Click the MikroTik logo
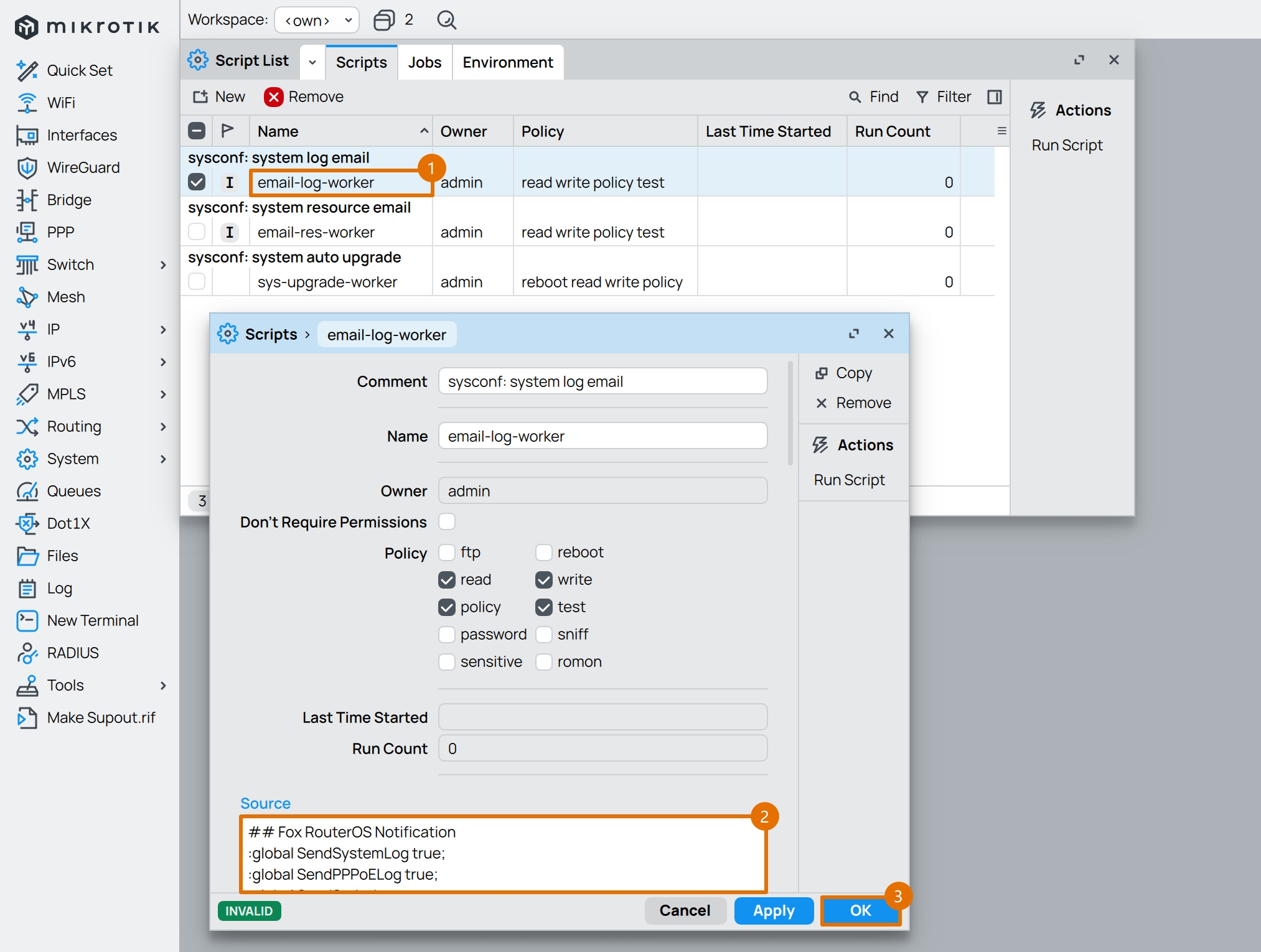Screen dimensions: 1261x952 tap(87, 27)
